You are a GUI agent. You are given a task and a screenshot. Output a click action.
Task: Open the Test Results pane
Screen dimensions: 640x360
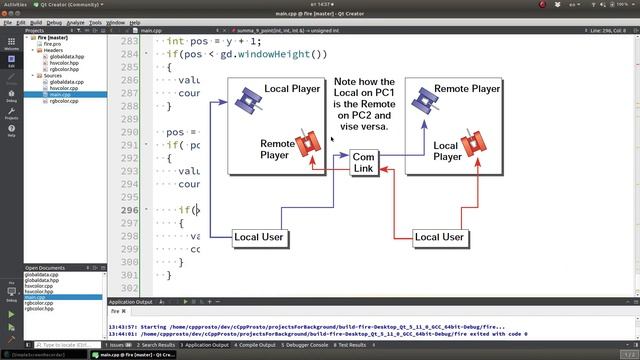click(350, 345)
